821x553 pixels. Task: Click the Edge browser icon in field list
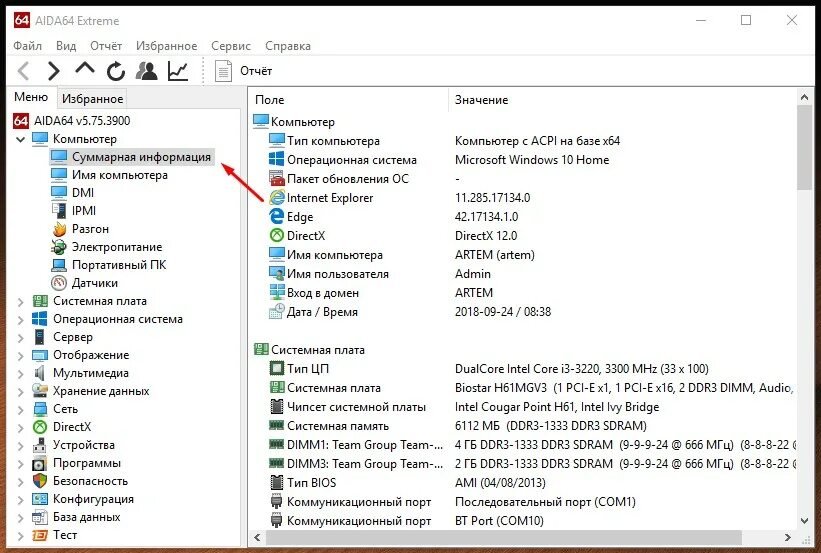point(276,216)
